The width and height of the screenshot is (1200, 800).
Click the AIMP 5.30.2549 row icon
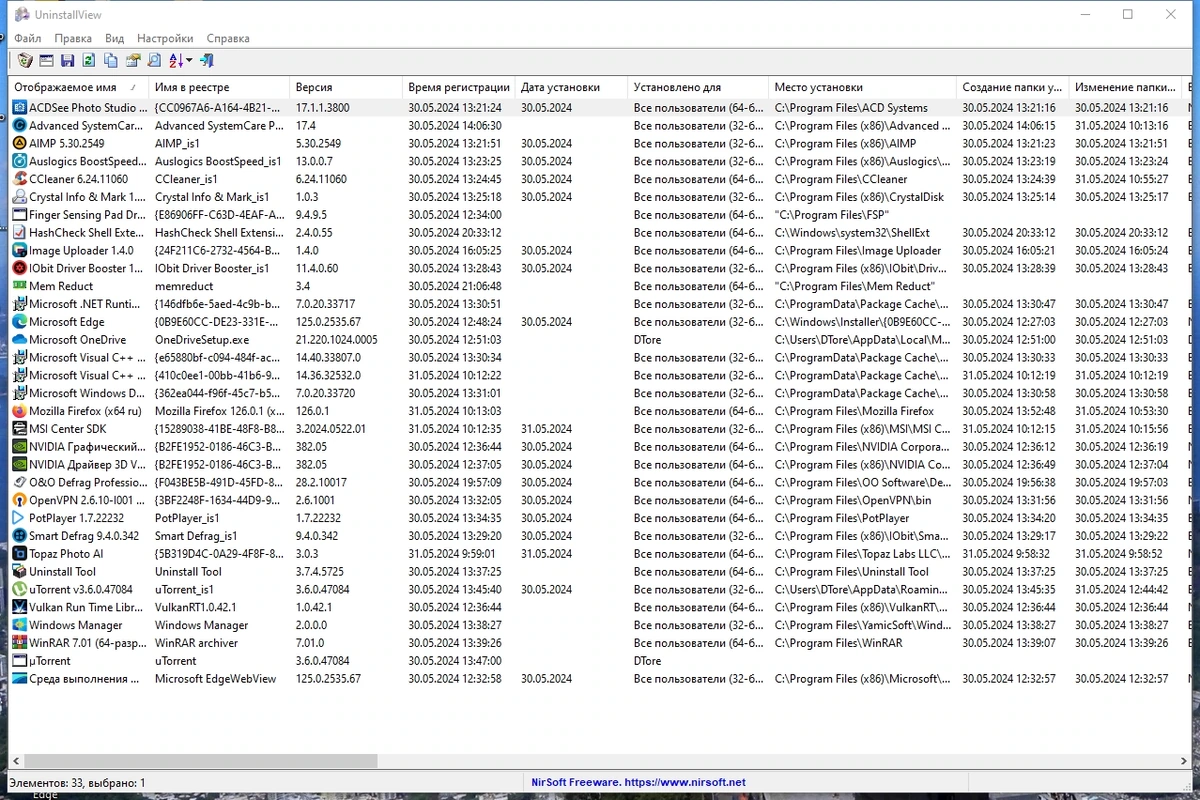pyautogui.click(x=19, y=143)
